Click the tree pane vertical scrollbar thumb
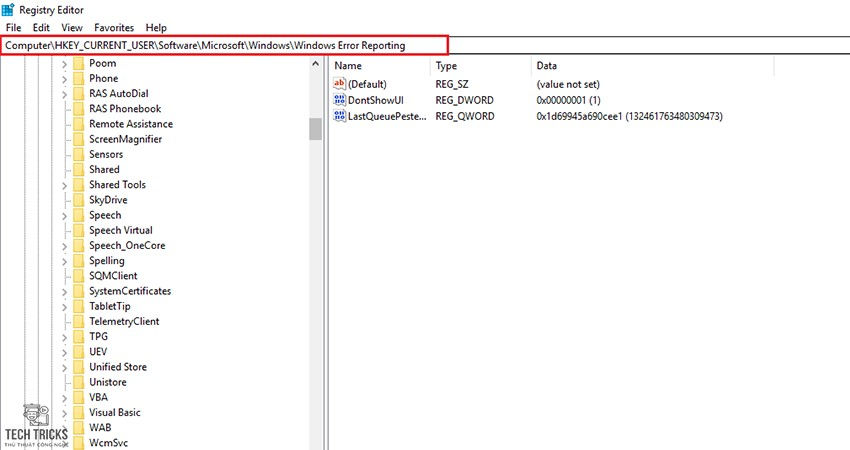Screen dimensions: 850x450 click(x=315, y=130)
